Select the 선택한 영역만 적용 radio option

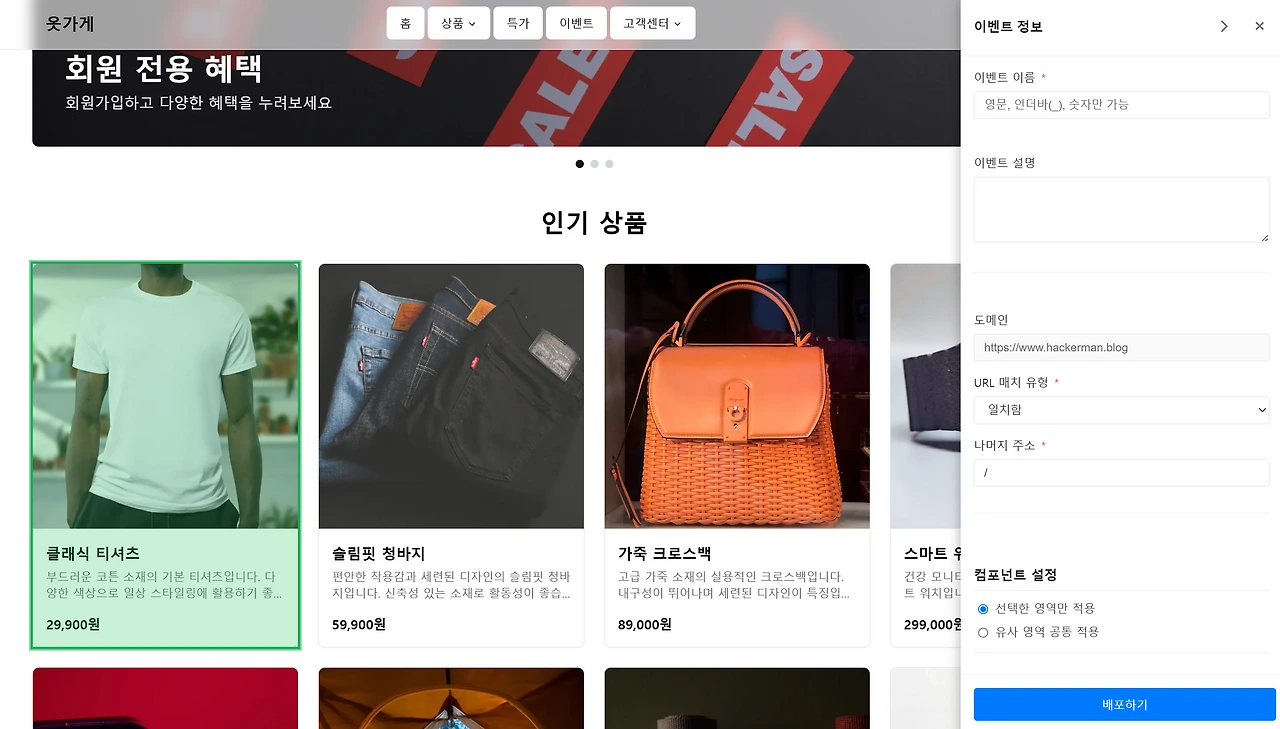tap(983, 609)
